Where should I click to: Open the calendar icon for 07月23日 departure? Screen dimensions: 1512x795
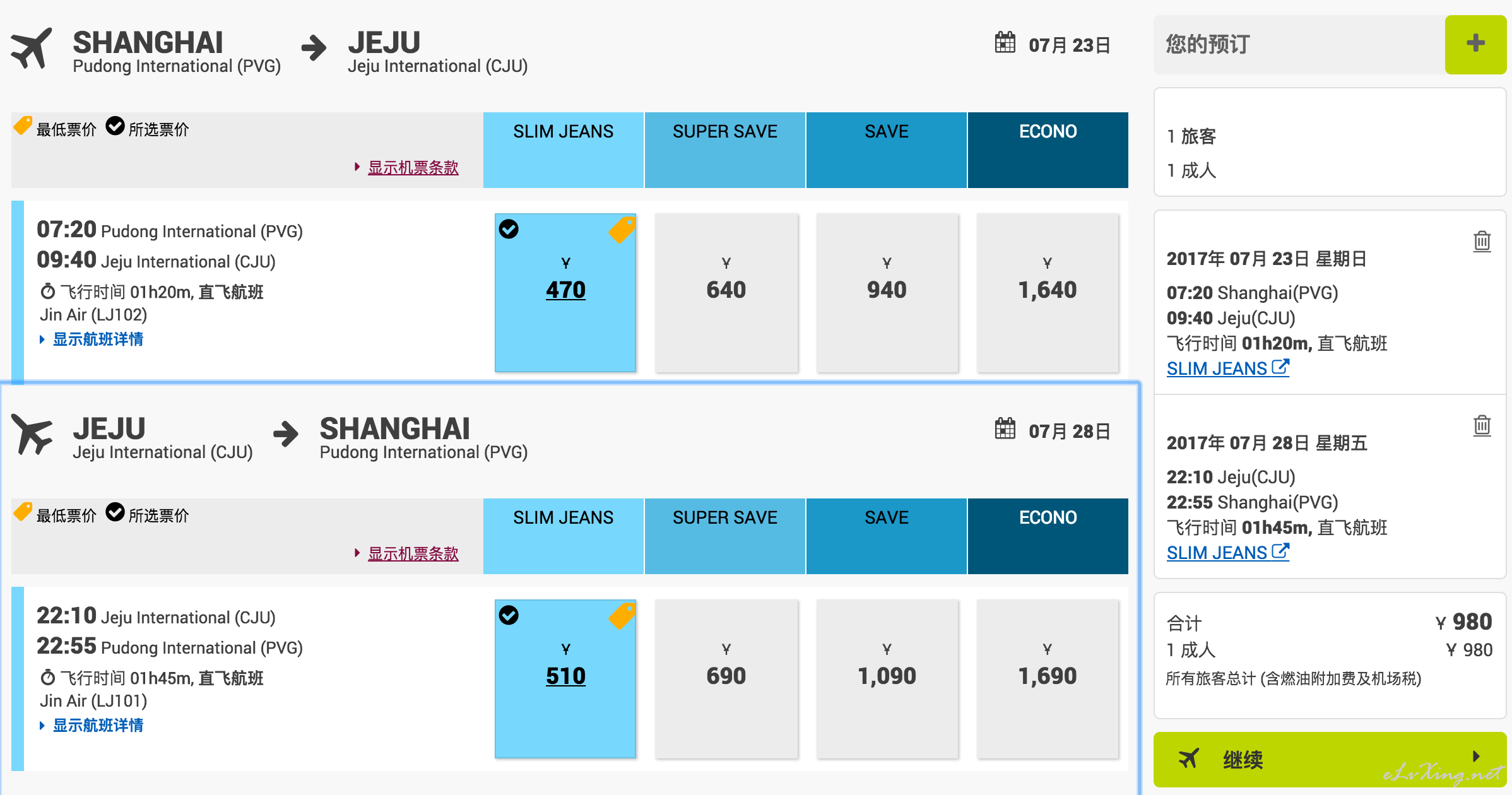1005,42
